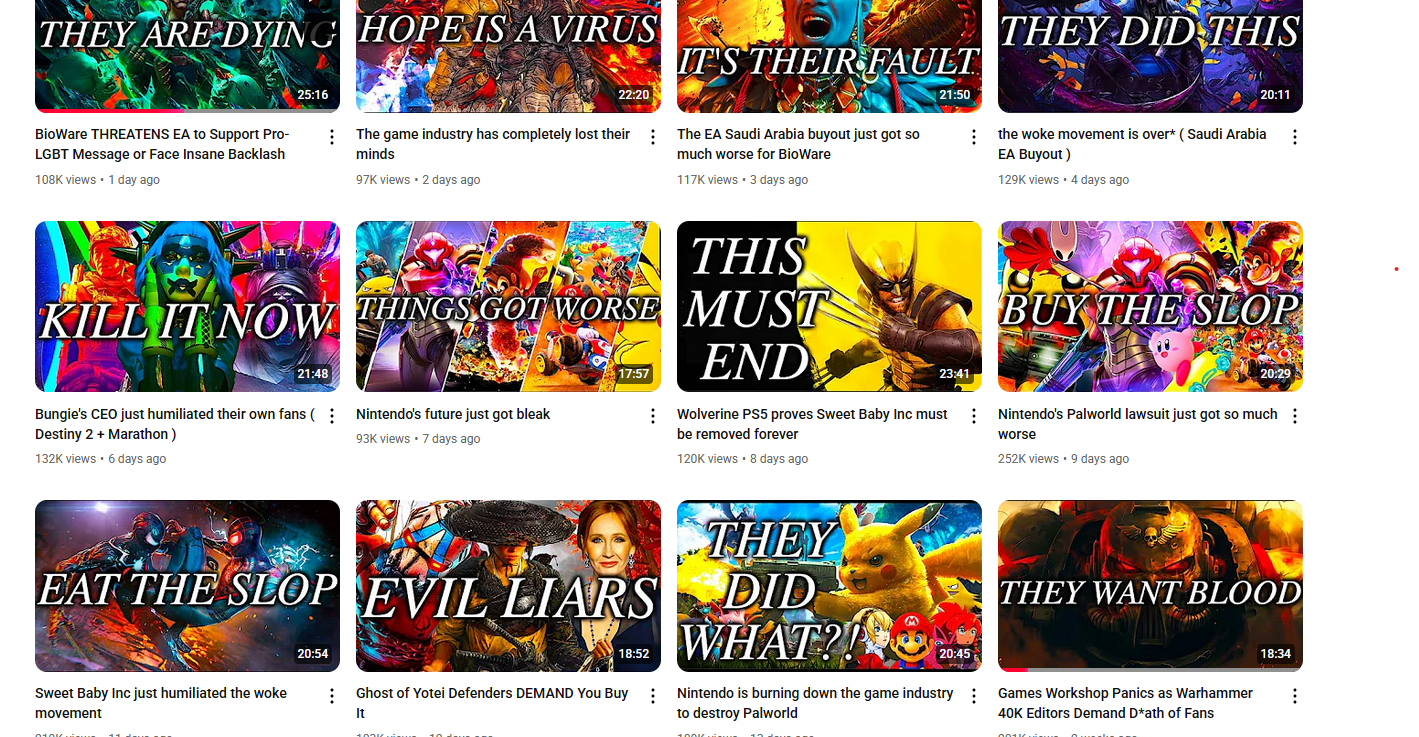Open options for Games Workshop Panics video
The height and width of the screenshot is (737, 1419).
point(1295,695)
